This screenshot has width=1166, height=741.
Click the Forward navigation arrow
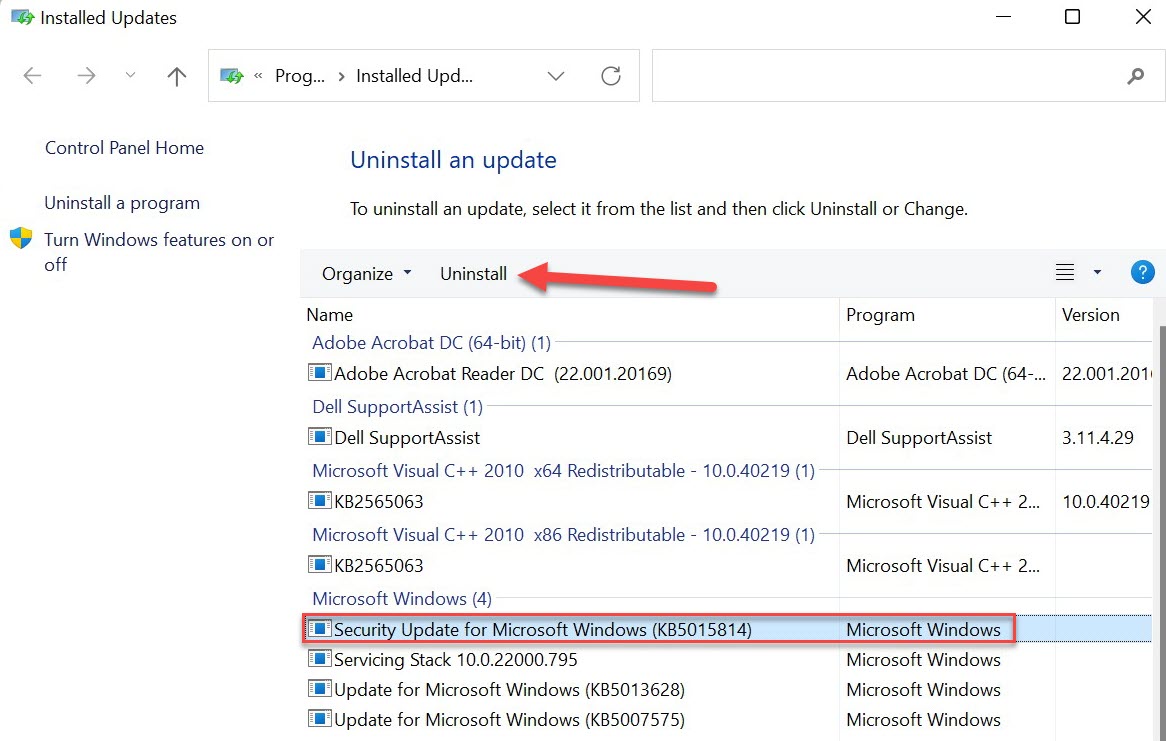coord(86,75)
